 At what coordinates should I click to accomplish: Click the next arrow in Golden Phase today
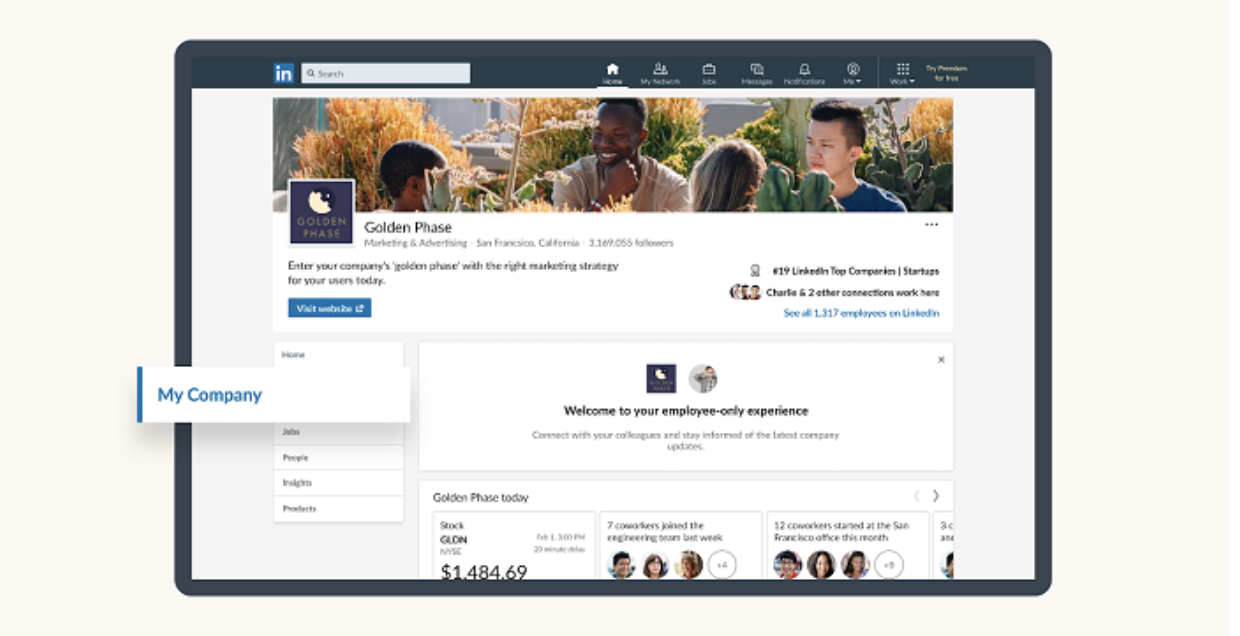pos(936,496)
